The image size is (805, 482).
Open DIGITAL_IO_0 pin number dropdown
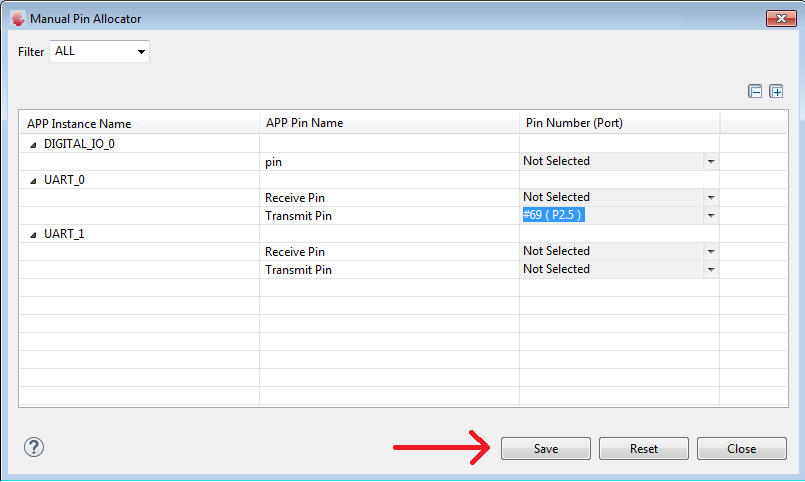tap(711, 162)
